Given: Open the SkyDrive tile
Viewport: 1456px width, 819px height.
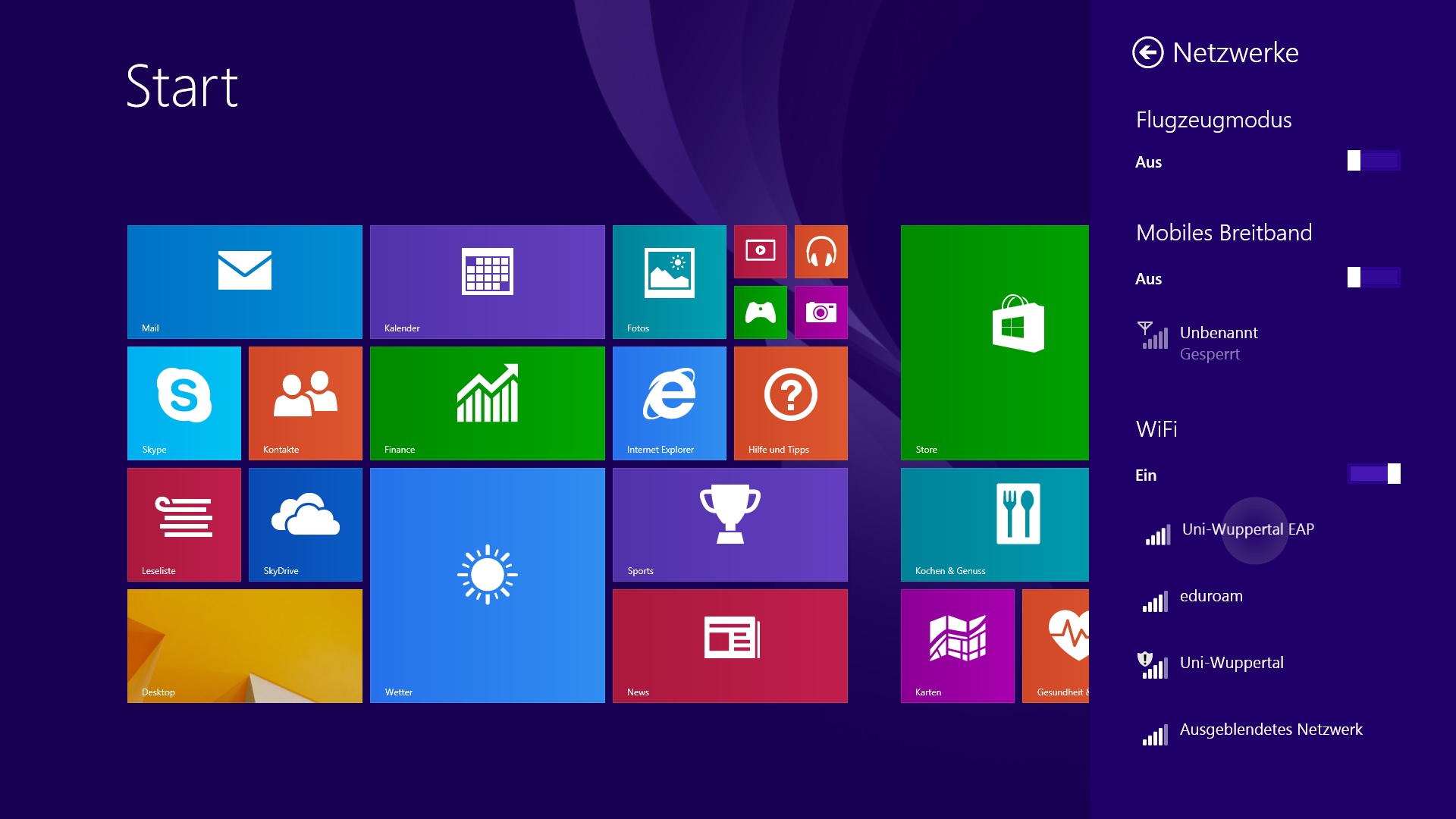Looking at the screenshot, I should 306,525.
